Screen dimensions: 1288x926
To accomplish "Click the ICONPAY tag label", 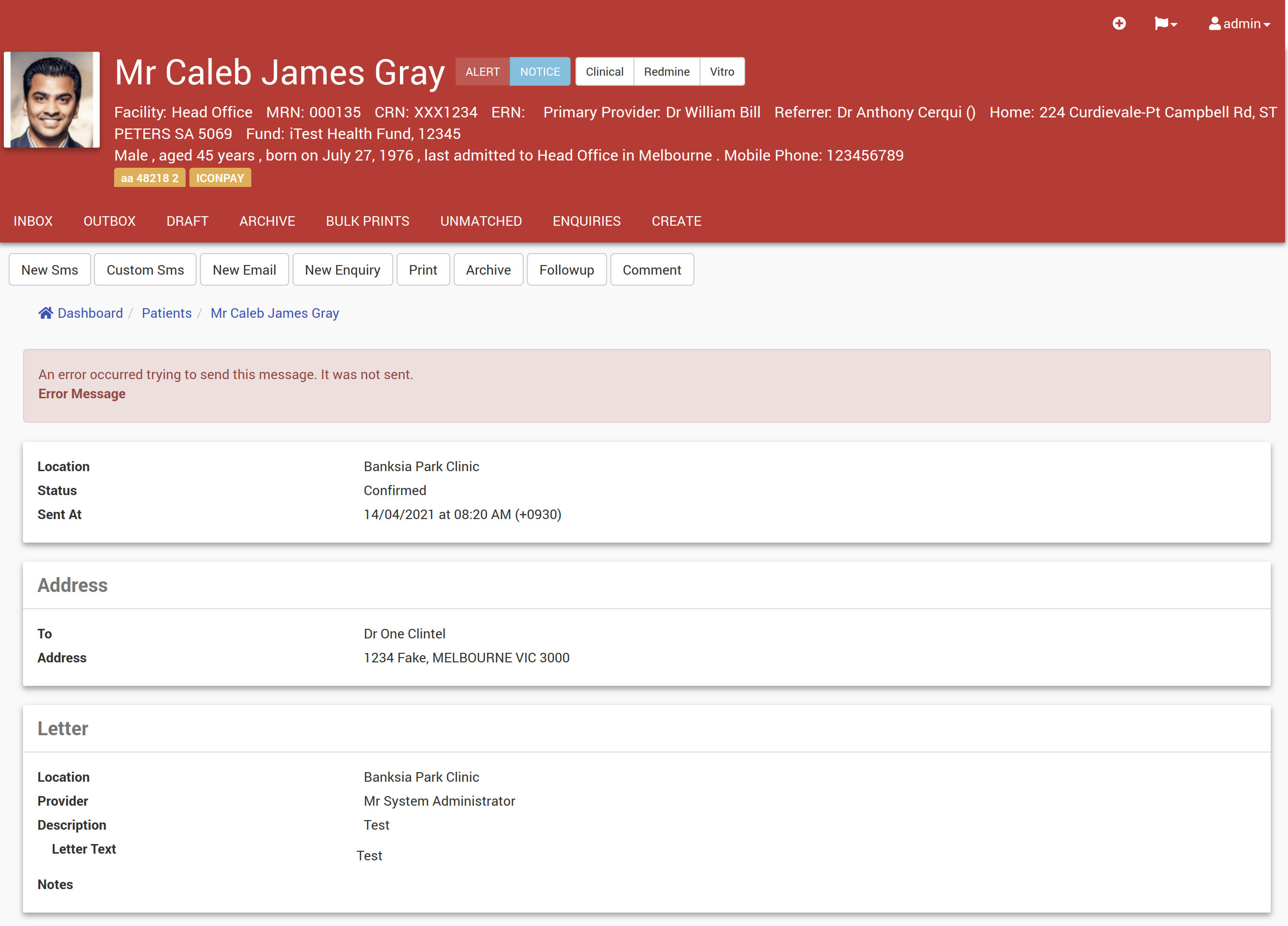I will point(220,178).
